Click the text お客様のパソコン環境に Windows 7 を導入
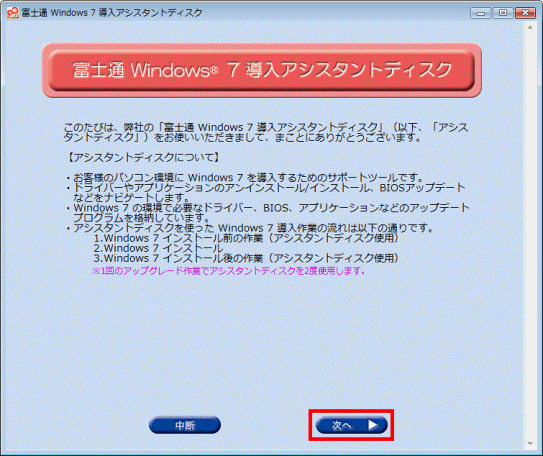 (244, 178)
